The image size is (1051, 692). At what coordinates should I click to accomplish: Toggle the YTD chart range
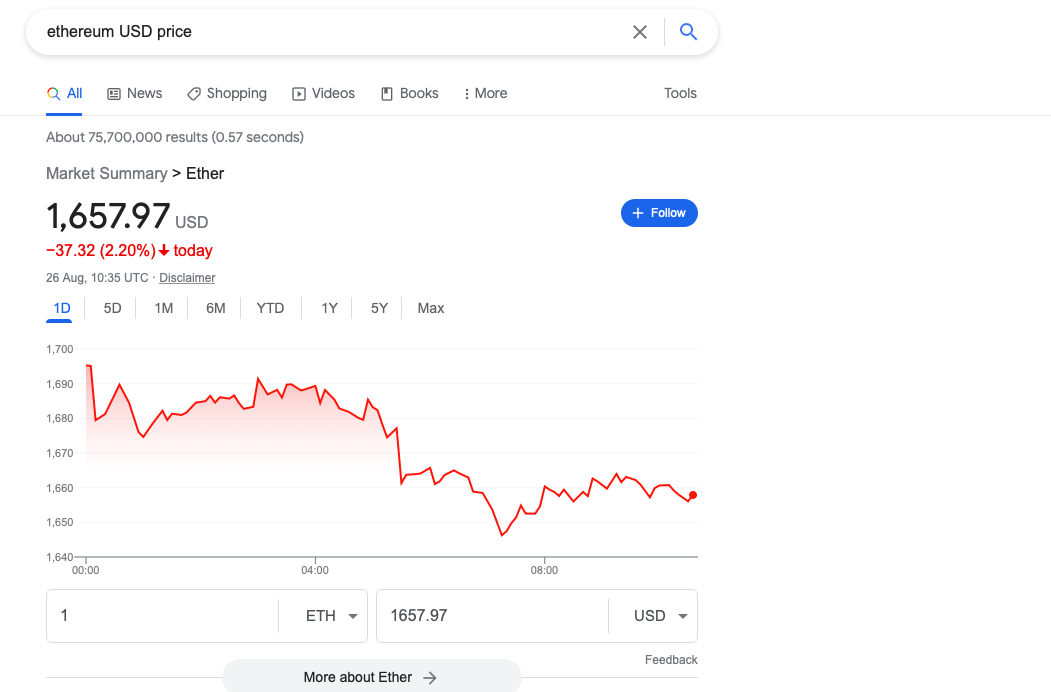(x=270, y=308)
